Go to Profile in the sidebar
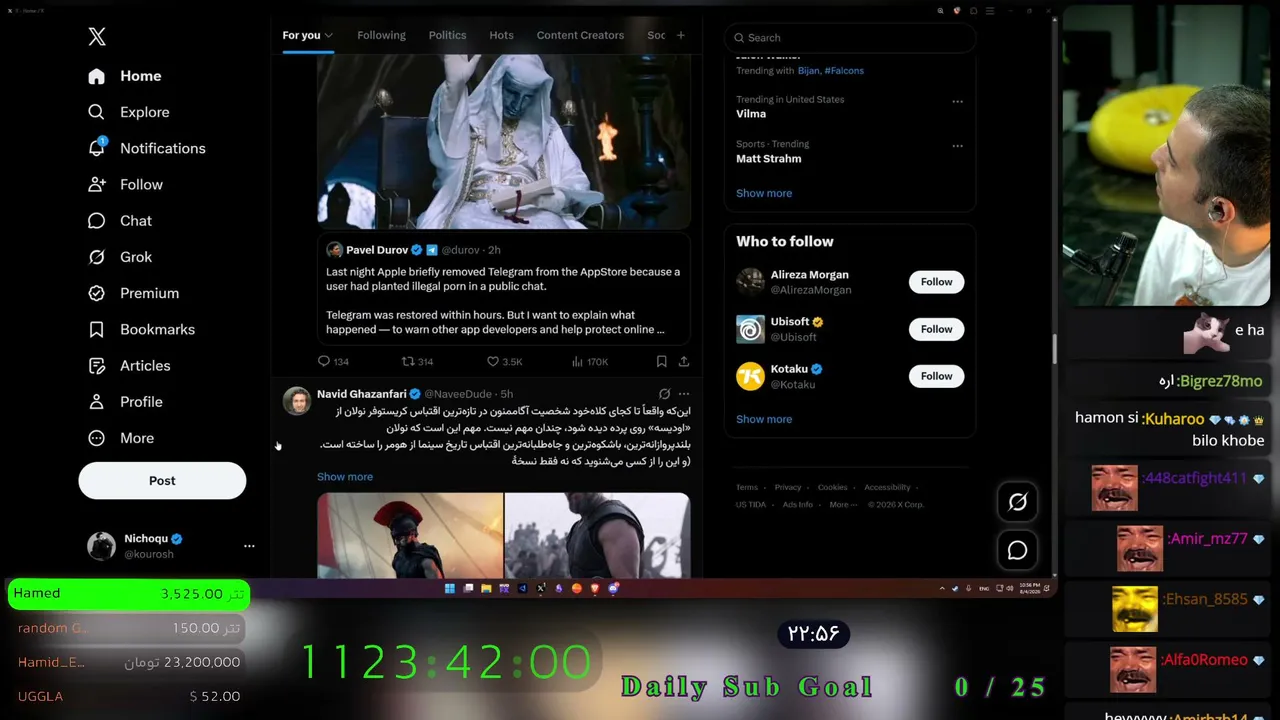1280x720 pixels. point(125,402)
